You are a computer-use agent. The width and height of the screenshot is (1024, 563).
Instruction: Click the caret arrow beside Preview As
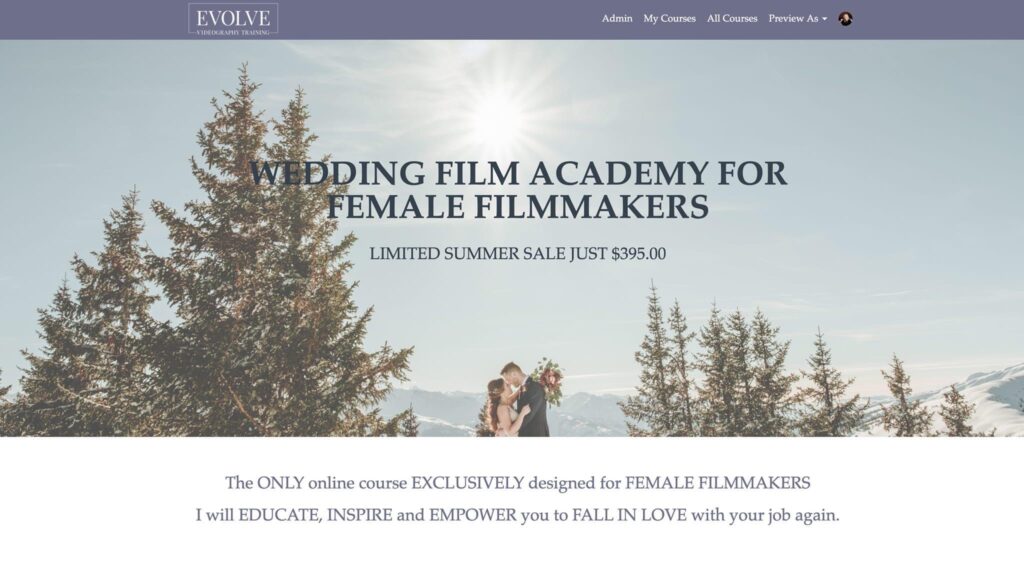[824, 19]
